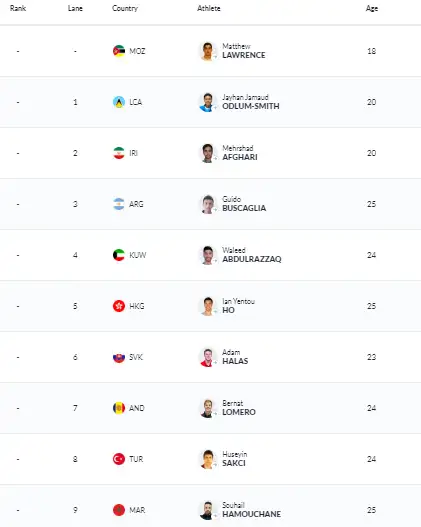Click the Mozambique flag icon
Viewport: 421px width, 527px height.
pyautogui.click(x=119, y=51)
